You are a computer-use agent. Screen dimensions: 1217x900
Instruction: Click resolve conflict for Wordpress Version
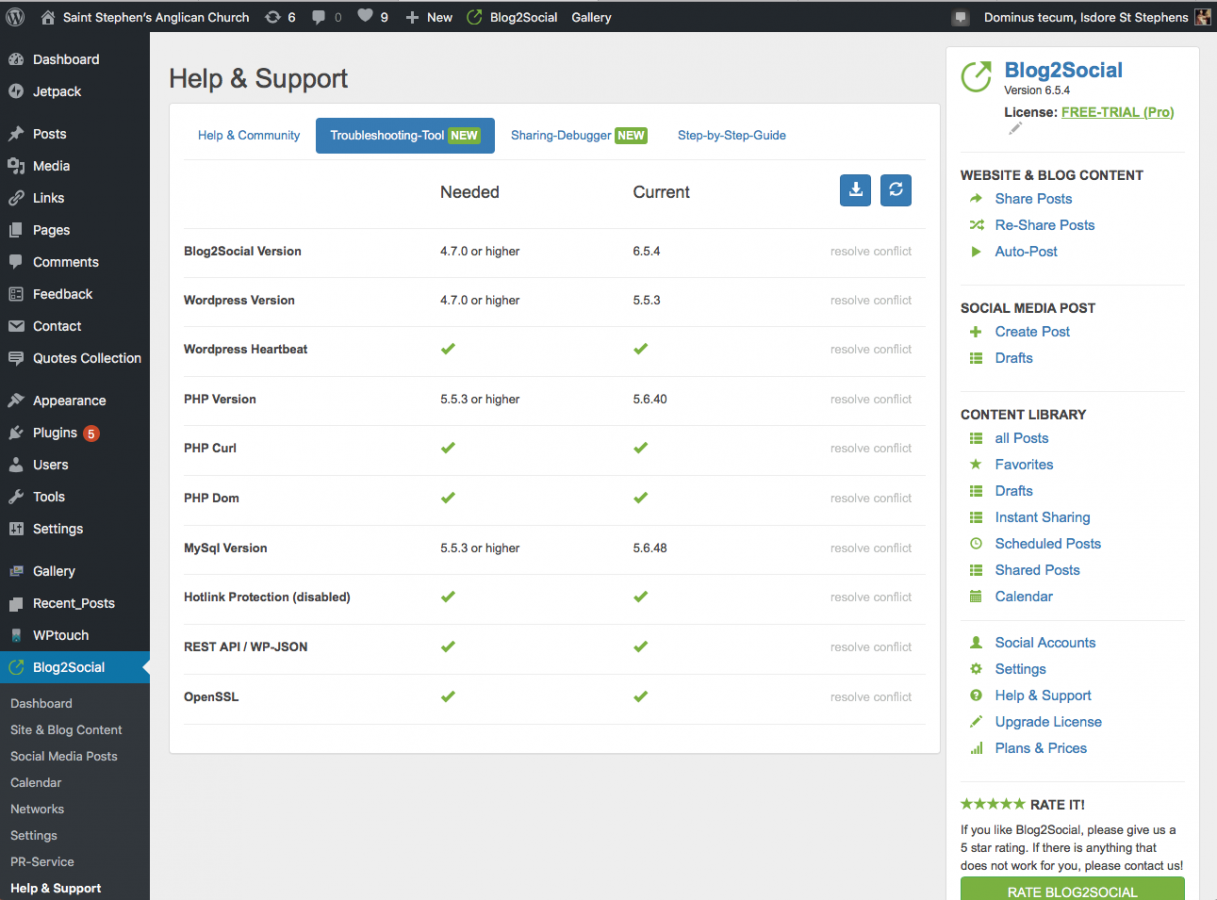[871, 300]
